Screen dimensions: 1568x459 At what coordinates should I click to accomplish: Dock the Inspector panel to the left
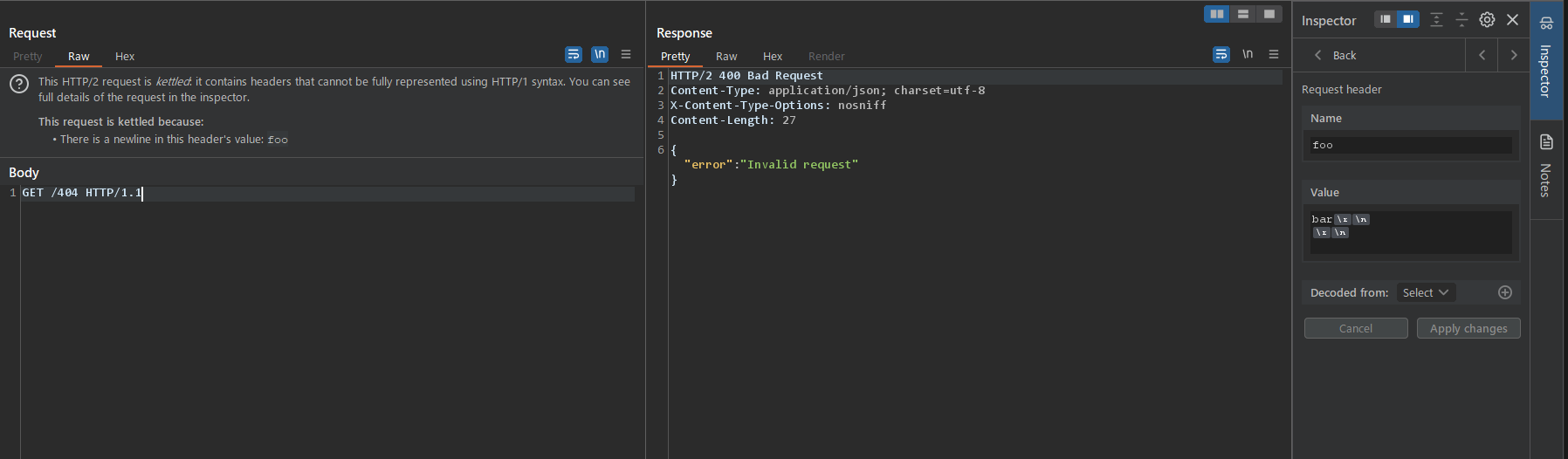[1386, 19]
